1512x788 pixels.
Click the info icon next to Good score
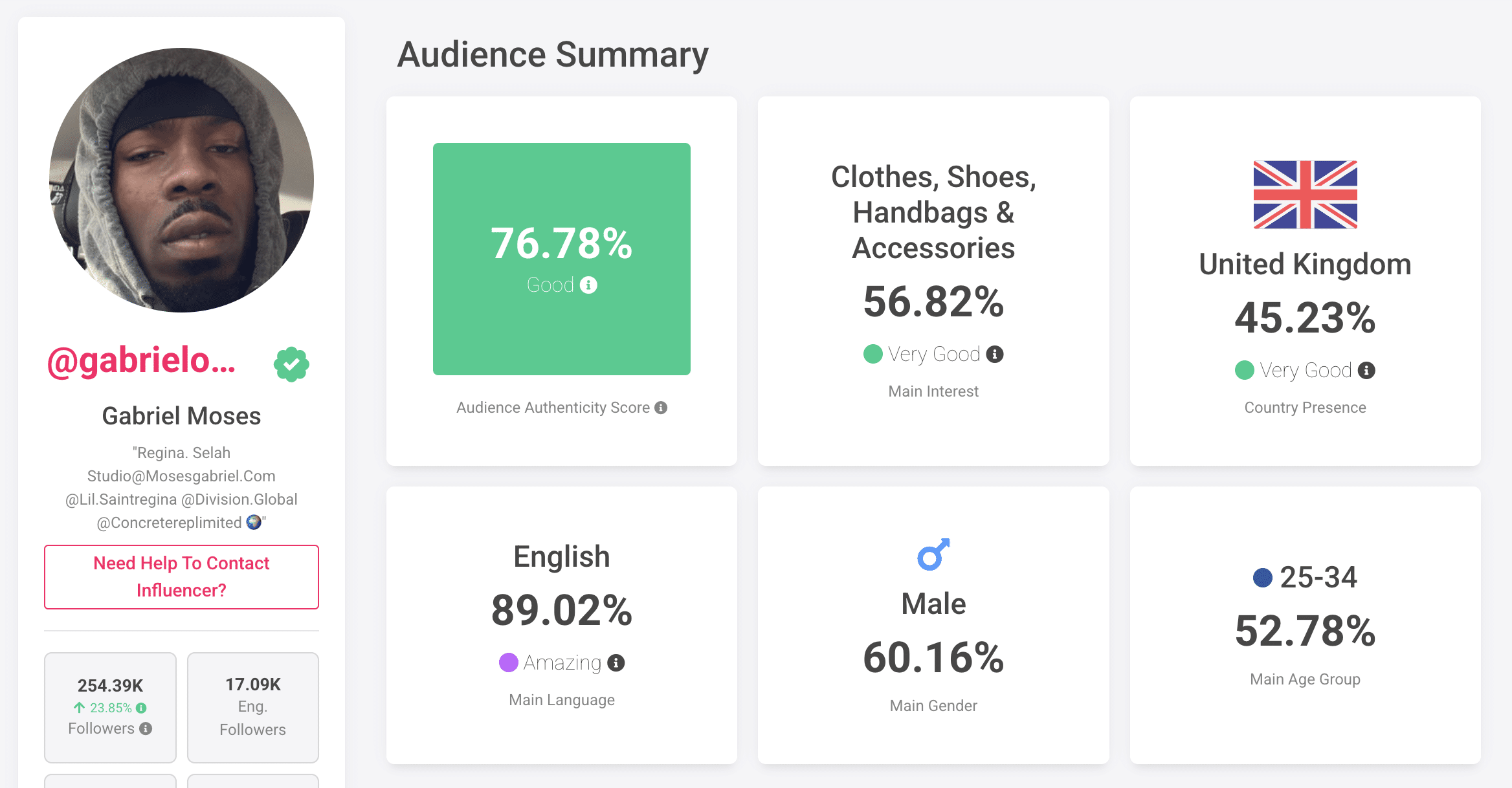(x=588, y=285)
